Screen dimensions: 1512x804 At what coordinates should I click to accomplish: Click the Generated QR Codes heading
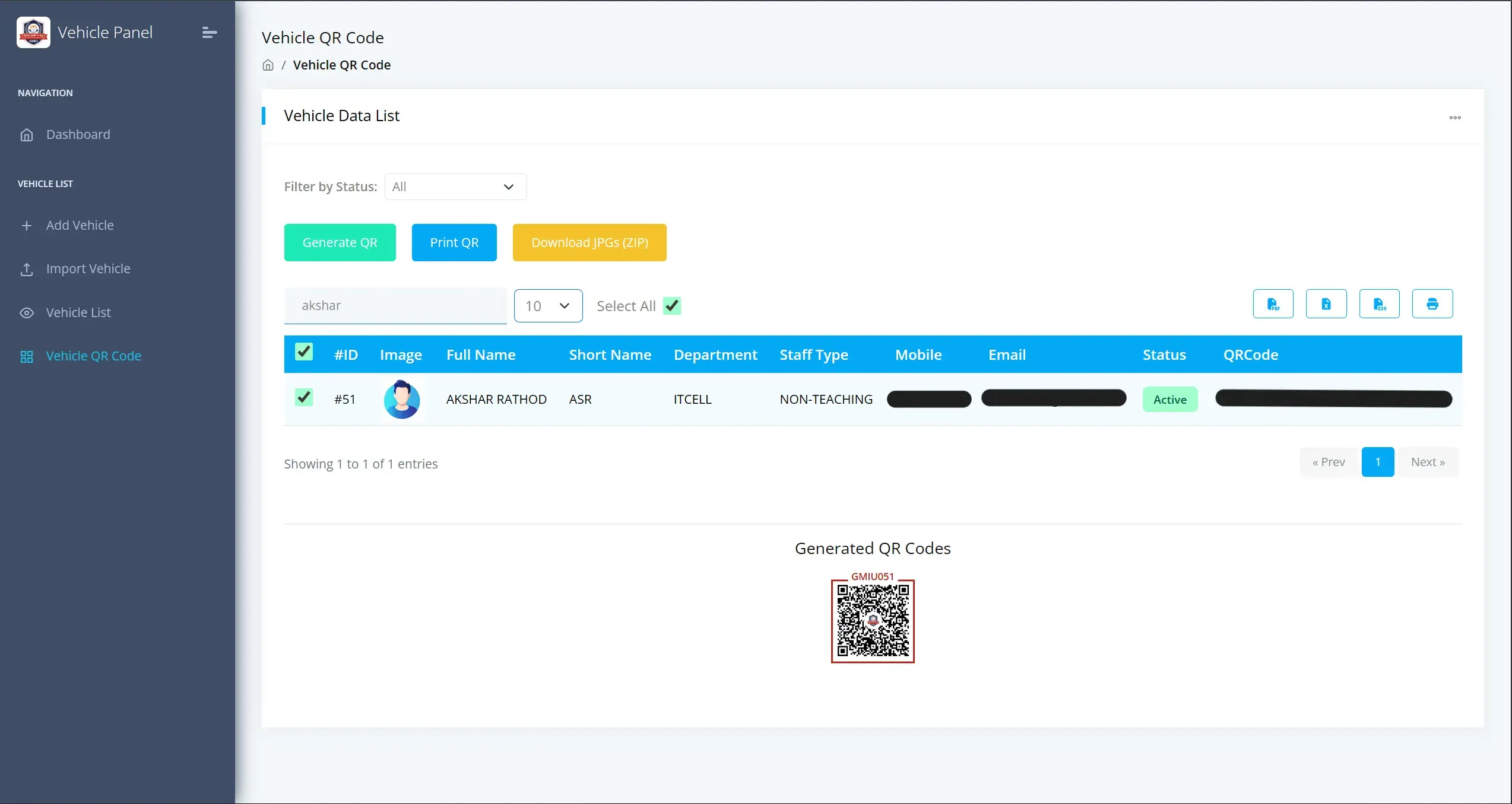[873, 549]
